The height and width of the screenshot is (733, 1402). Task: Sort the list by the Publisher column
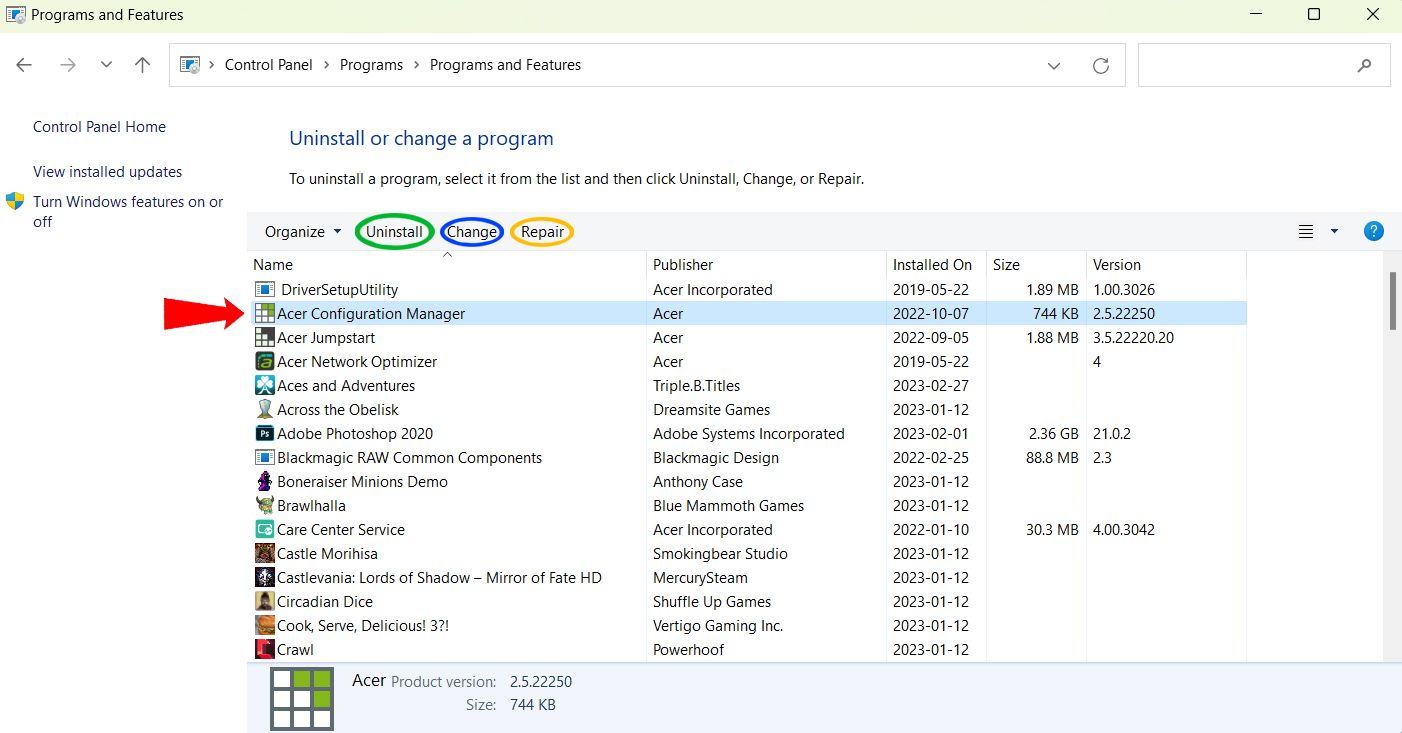683,265
